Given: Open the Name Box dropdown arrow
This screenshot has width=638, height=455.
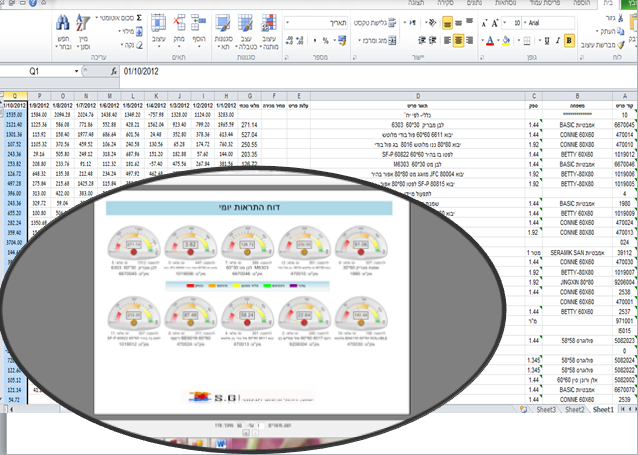Looking at the screenshot, I should point(76,72).
